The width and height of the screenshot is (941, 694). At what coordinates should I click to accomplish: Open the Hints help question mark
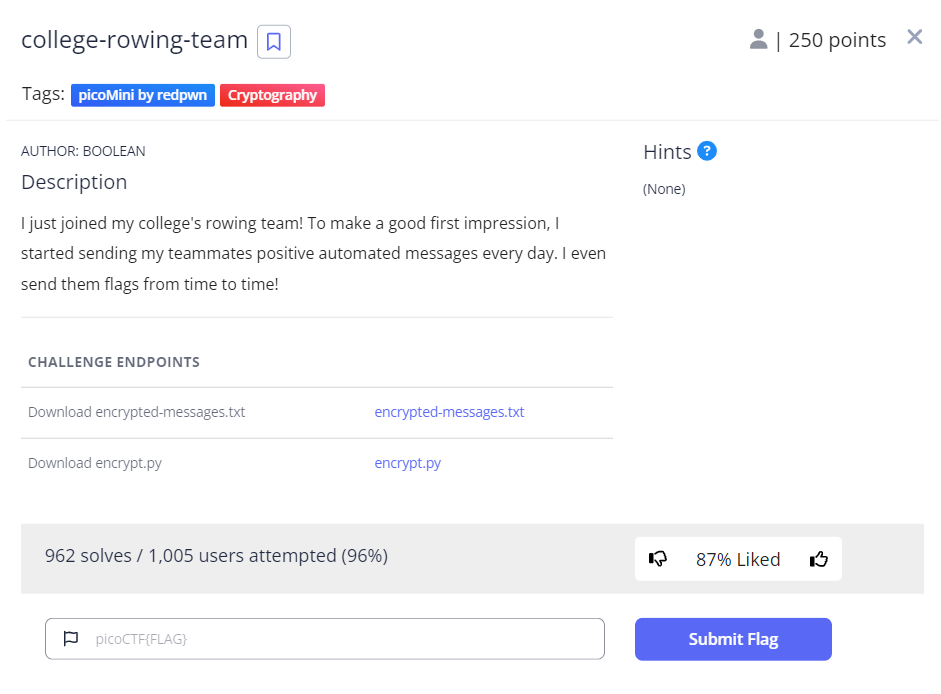coord(707,151)
